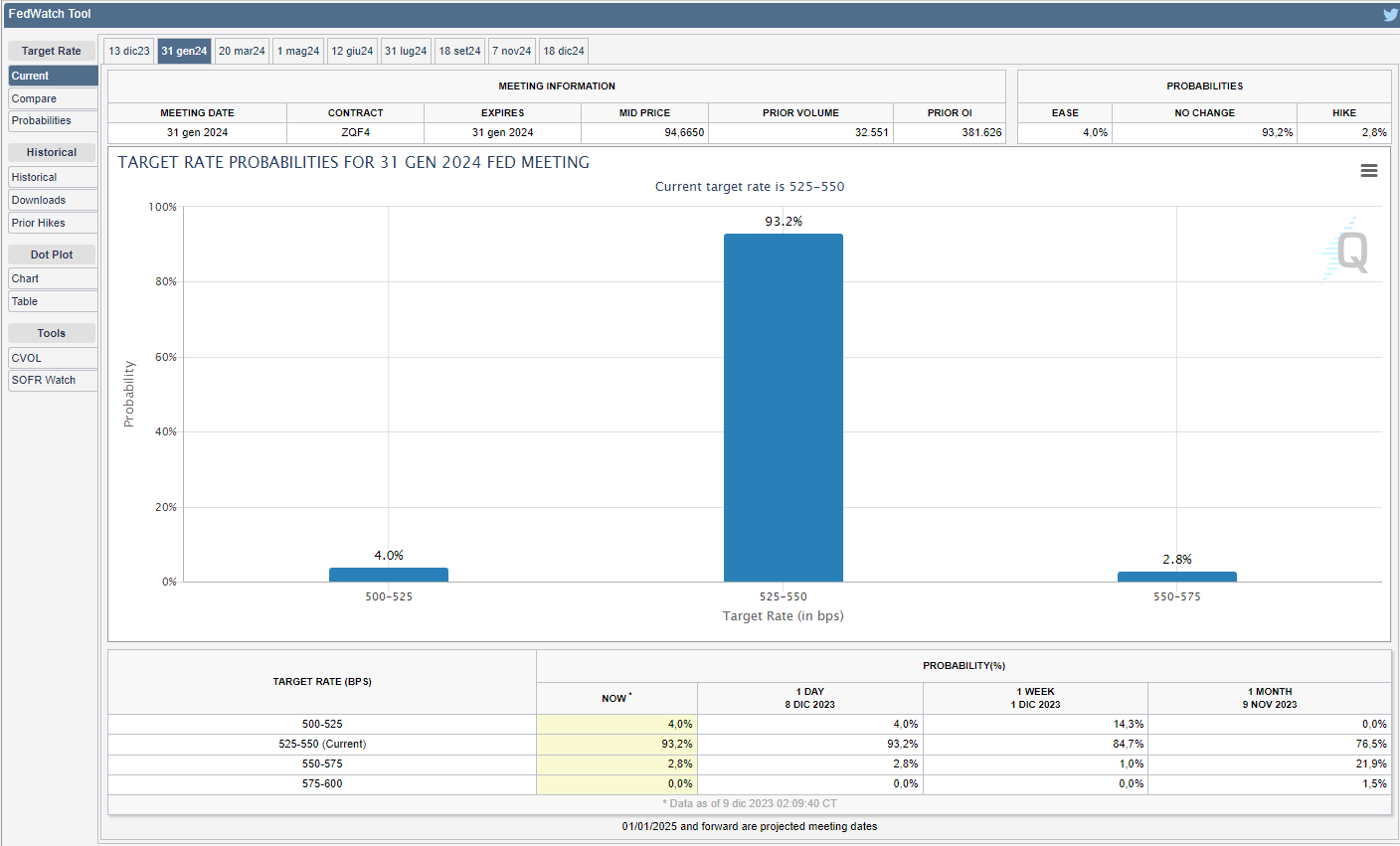This screenshot has height=846, width=1400.
Task: Open the 1 mag24 meeting tab
Action: 298,51
